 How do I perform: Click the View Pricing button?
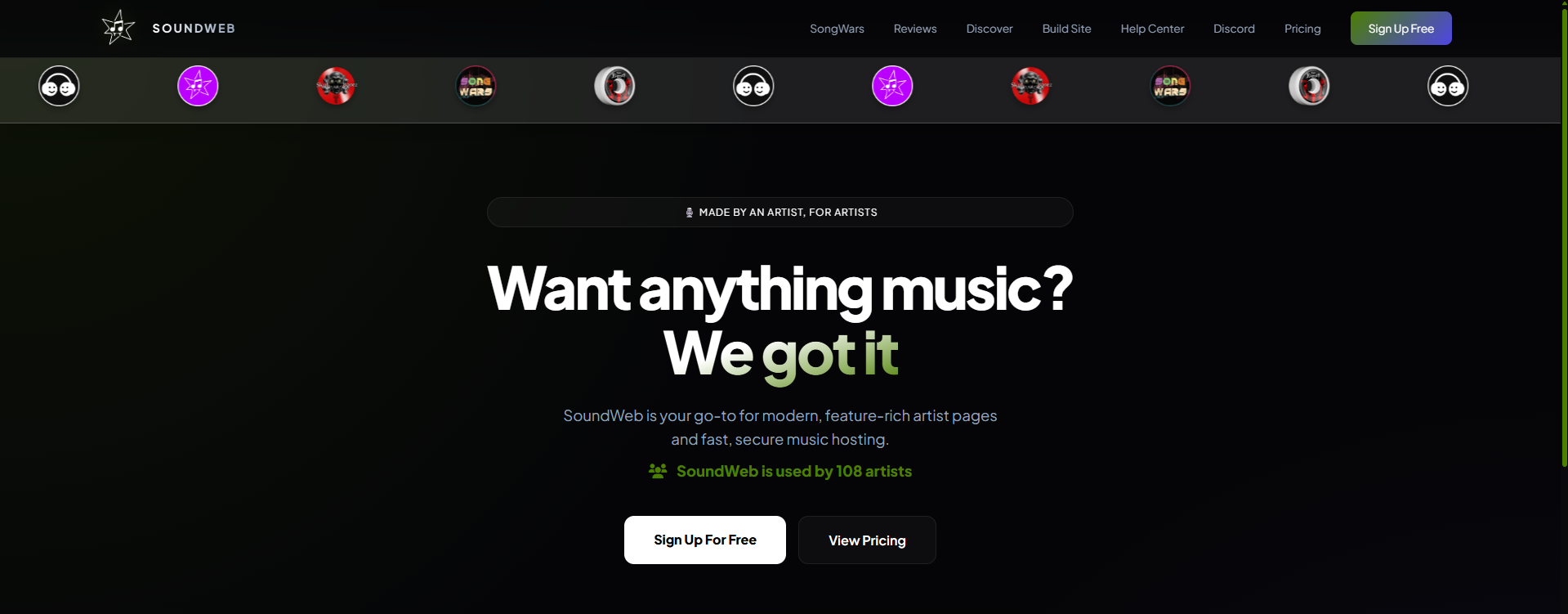pyautogui.click(x=867, y=540)
